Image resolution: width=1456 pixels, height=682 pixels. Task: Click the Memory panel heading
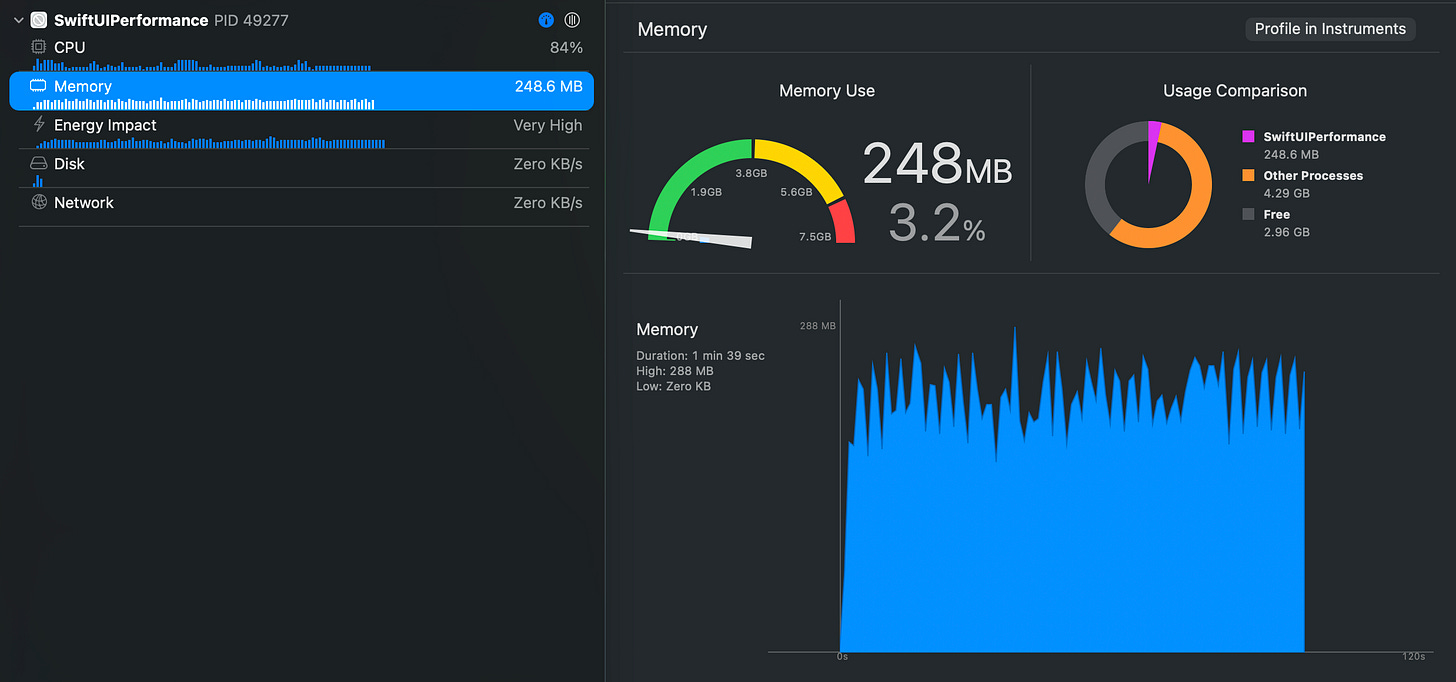[672, 30]
